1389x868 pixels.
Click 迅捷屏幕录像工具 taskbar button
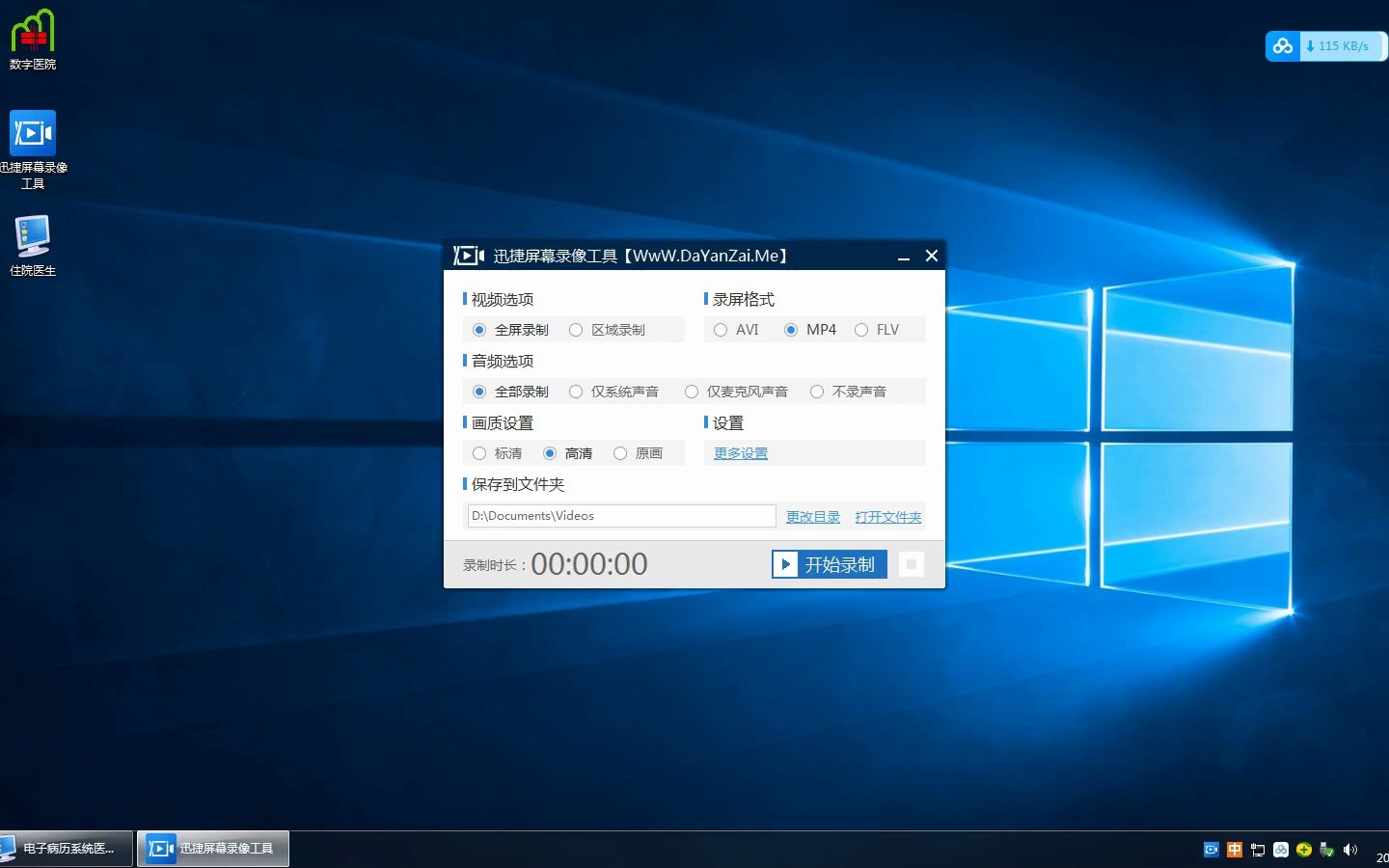coord(213,849)
